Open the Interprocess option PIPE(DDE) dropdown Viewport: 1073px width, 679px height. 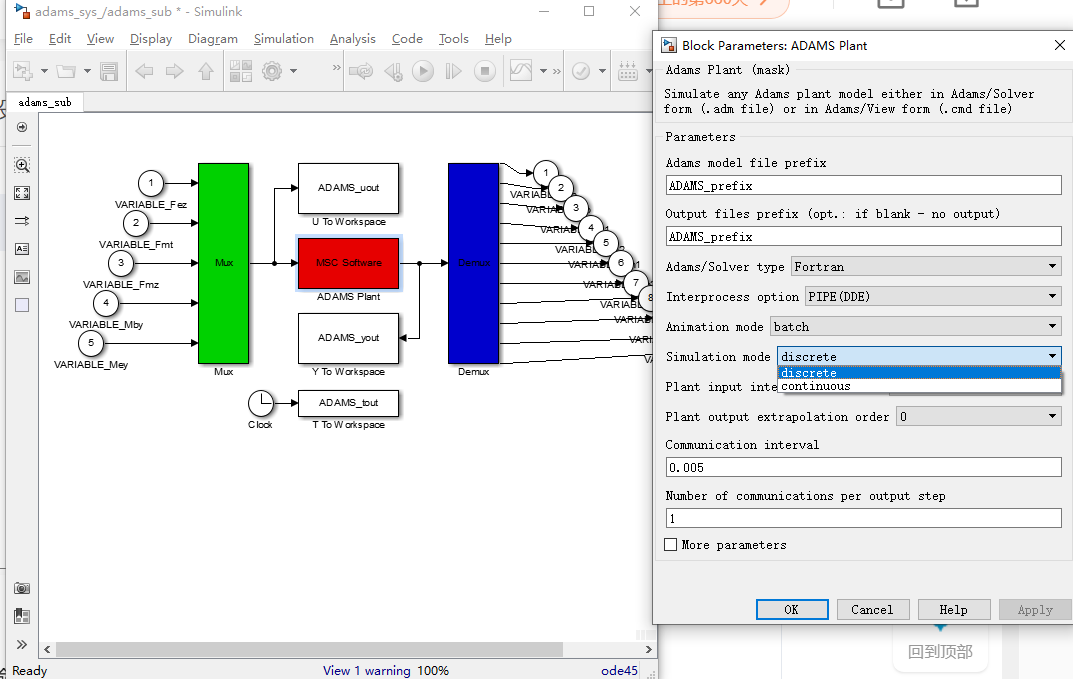pos(933,296)
